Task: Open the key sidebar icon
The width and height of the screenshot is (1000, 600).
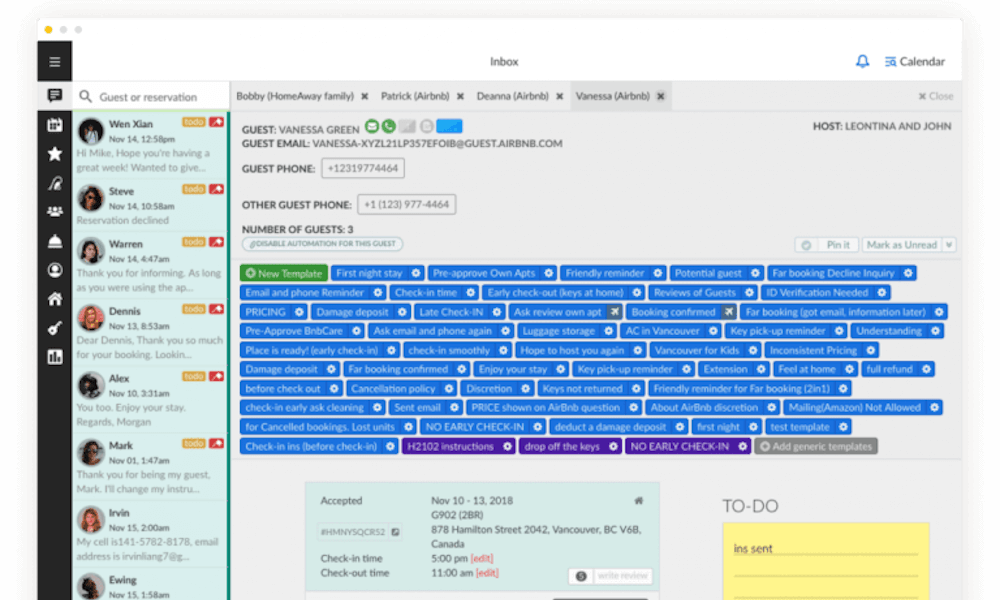Action: (55, 328)
